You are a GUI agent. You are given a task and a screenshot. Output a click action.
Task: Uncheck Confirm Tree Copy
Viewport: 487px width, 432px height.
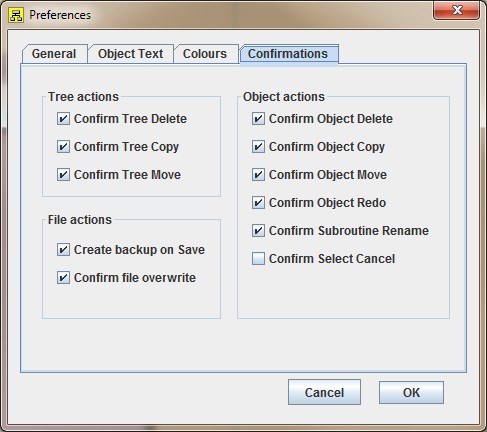(63, 147)
